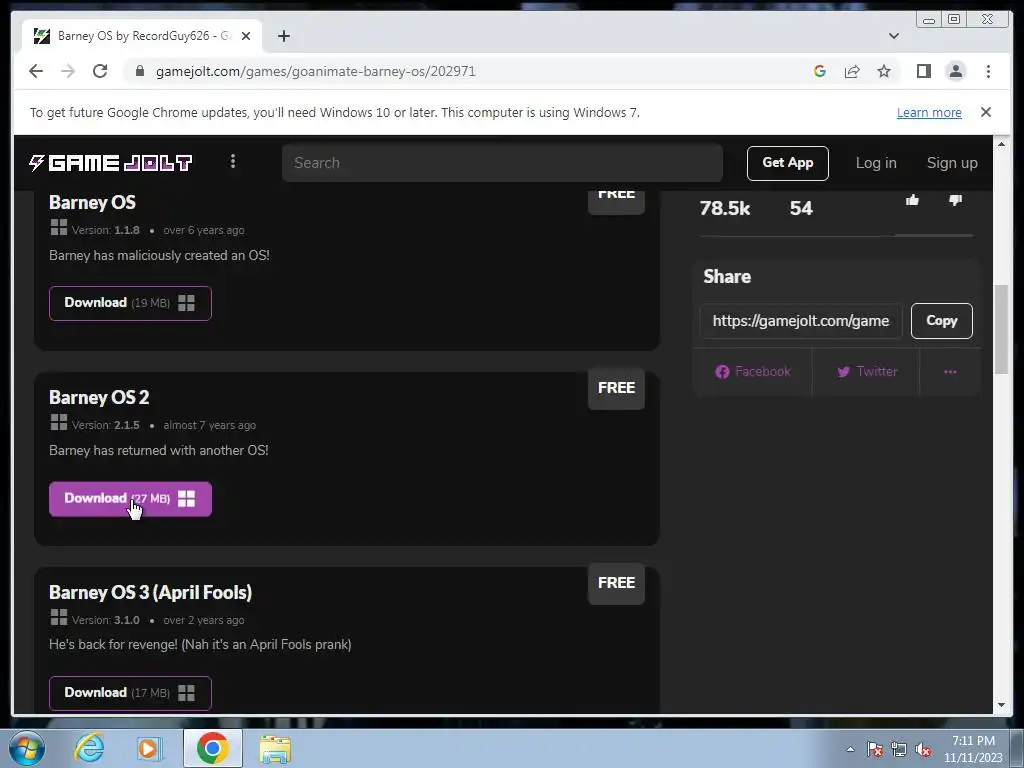Click the Windows icon beside Version 2.1.5
This screenshot has height=768, width=1024.
point(59,423)
